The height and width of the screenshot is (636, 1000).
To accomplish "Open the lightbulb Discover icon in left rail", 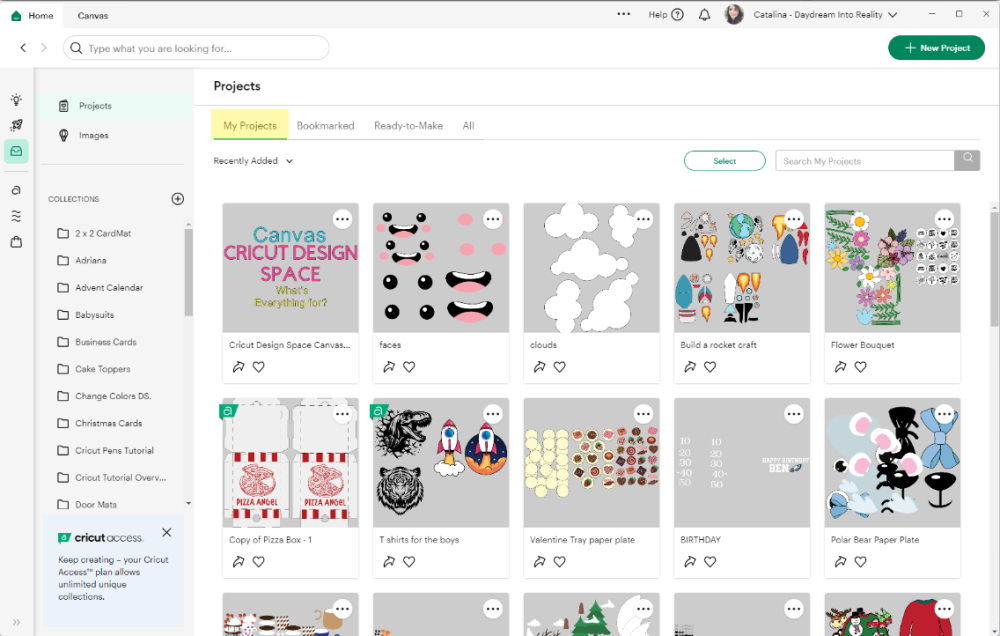I will 16,100.
